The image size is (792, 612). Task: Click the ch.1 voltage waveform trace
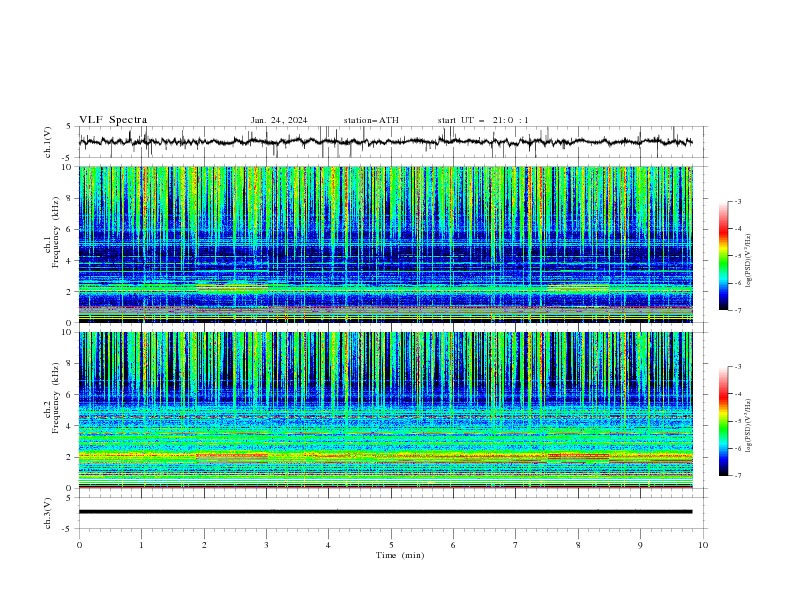pyautogui.click(x=385, y=142)
